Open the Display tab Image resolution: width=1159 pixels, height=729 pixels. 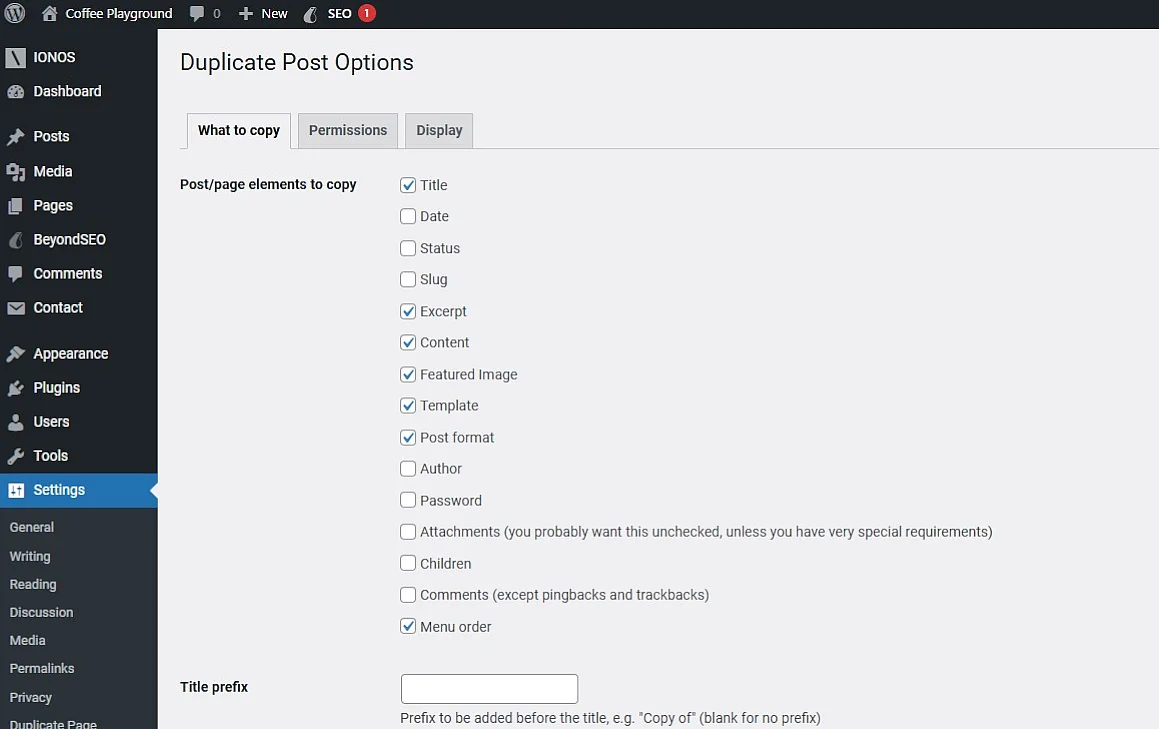click(439, 131)
